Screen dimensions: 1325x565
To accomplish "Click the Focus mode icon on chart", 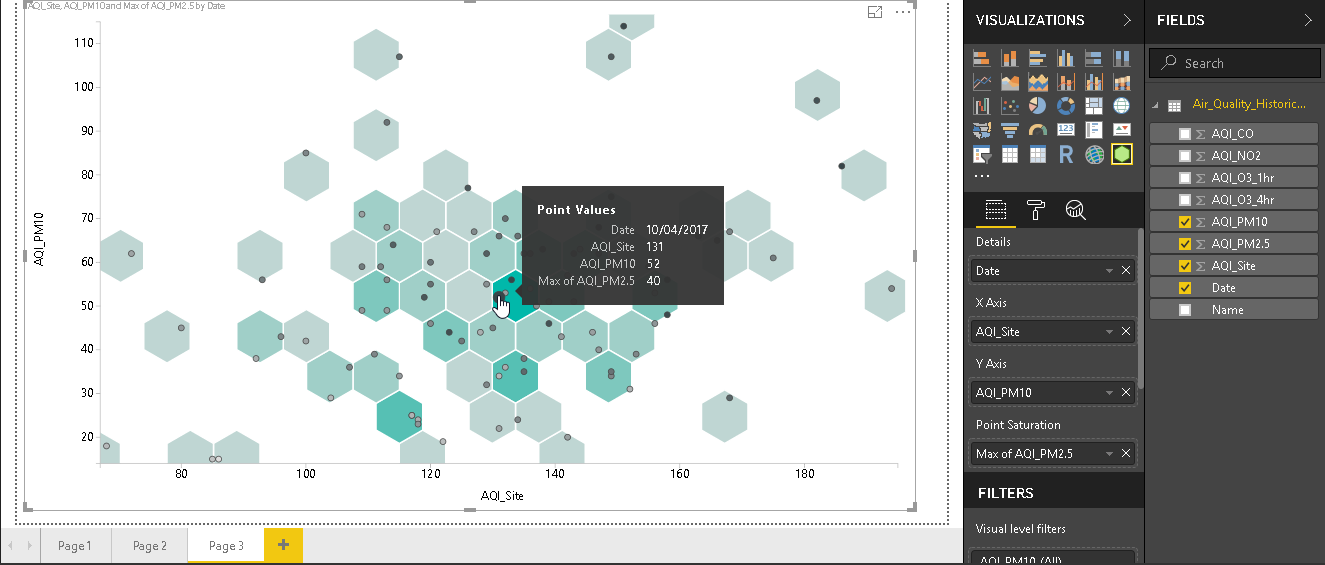I will (875, 12).
